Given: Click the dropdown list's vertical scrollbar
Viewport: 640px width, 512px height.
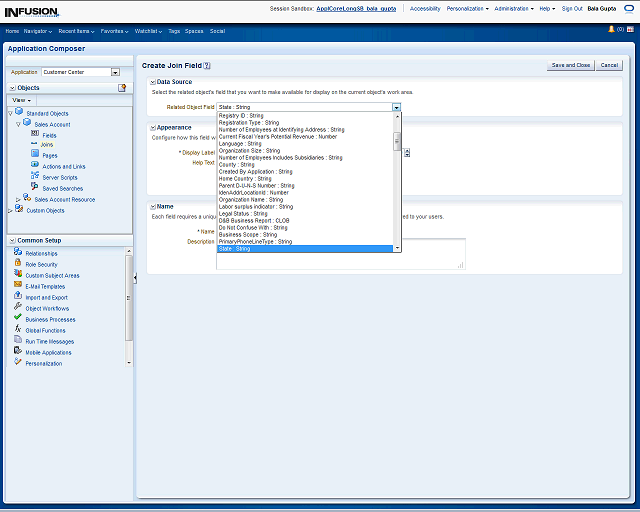Looking at the screenshot, I should pos(397,140).
